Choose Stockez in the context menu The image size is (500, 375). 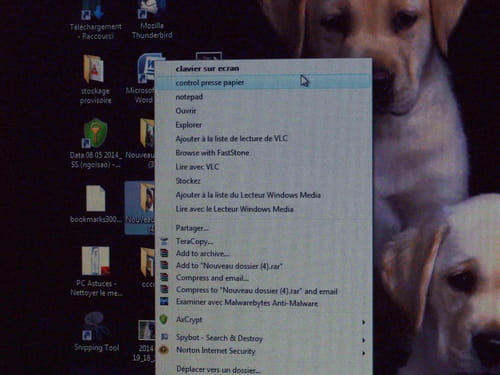263,181
